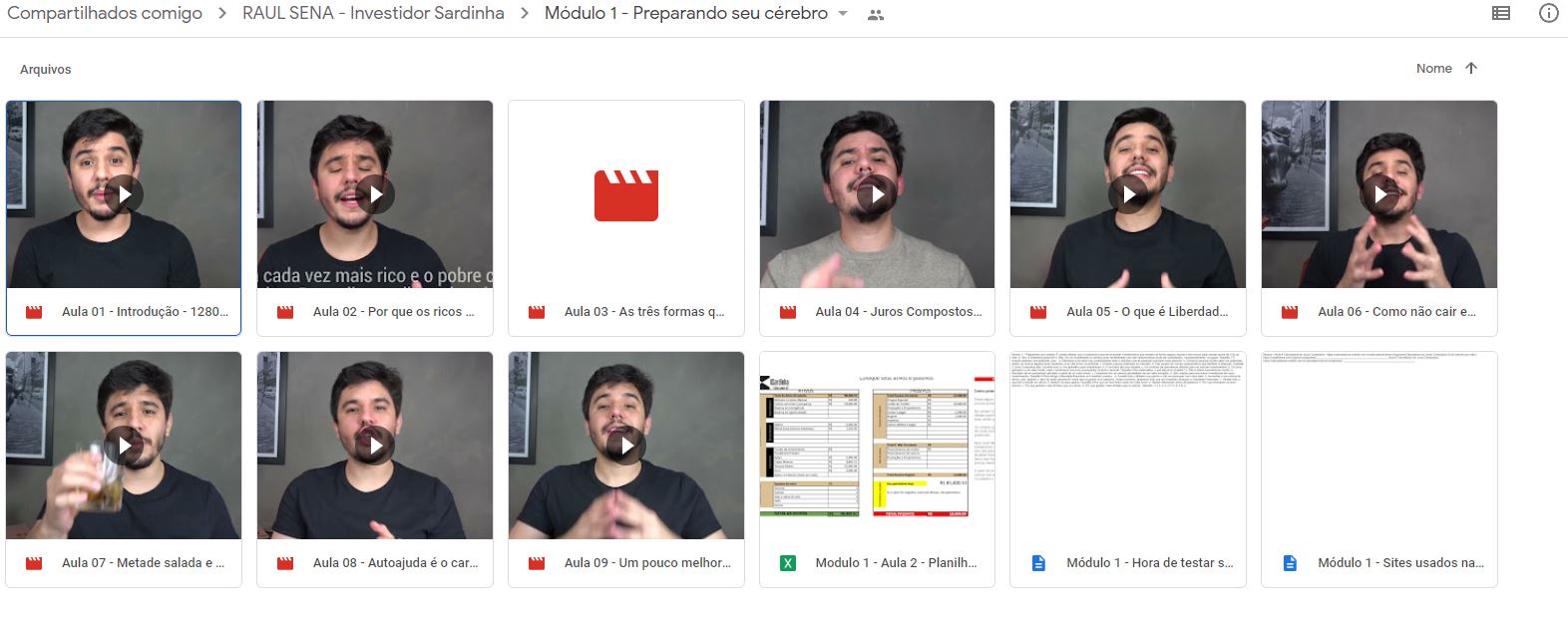Select the Aula 04 - Juros Compostos thumbnail

(877, 194)
